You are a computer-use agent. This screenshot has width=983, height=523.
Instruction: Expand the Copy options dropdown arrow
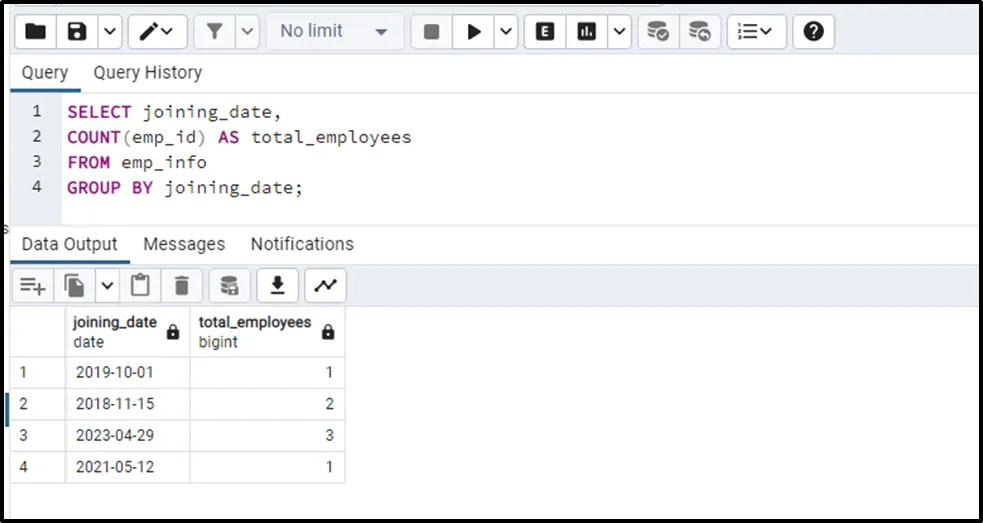(107, 286)
